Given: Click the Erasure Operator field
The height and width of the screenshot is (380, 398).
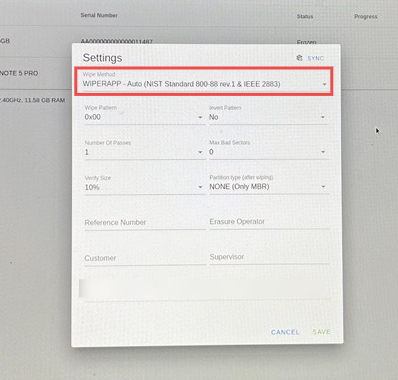Looking at the screenshot, I should pyautogui.click(x=269, y=222).
